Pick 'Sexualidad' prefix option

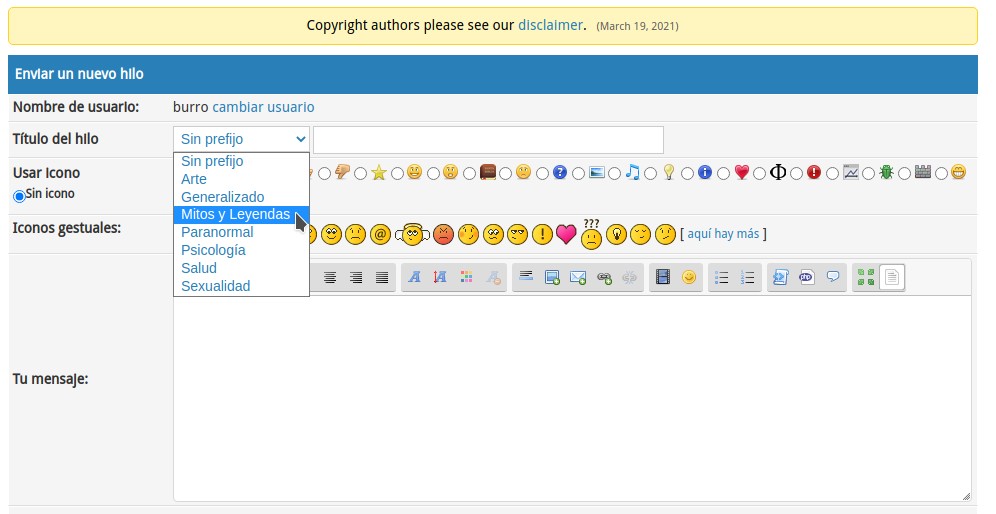coord(215,286)
